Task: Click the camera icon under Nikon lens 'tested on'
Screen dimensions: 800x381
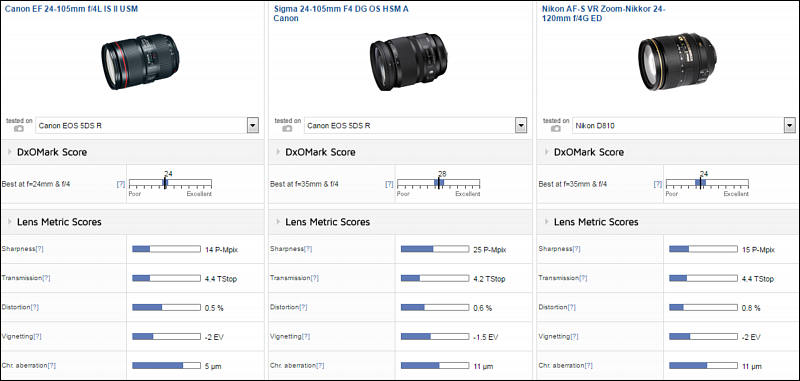Action: 556,129
